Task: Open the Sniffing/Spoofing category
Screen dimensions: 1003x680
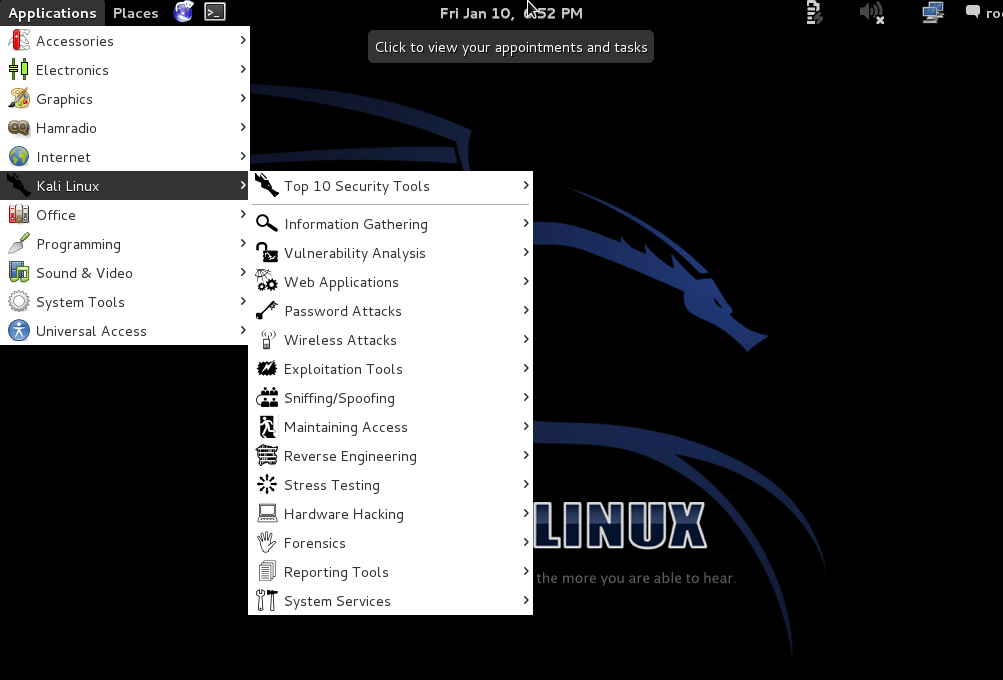Action: pos(339,398)
